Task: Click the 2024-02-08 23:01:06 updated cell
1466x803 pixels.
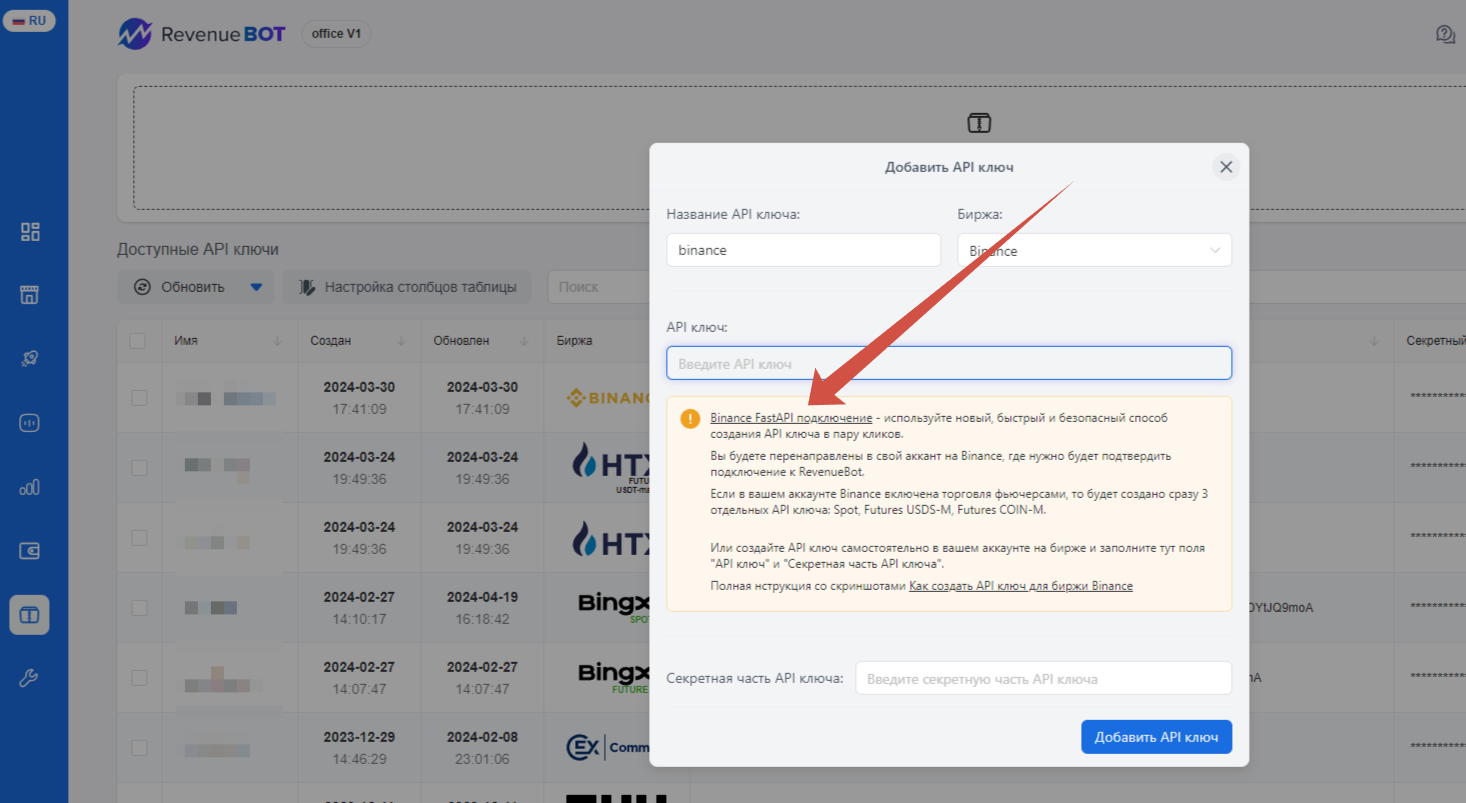Action: pos(482,748)
